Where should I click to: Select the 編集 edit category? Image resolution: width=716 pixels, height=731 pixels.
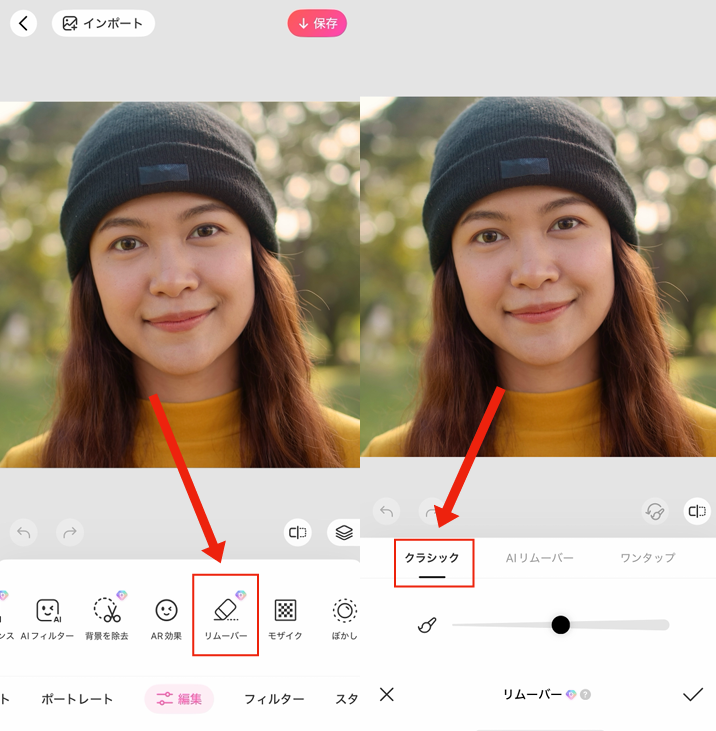[179, 699]
